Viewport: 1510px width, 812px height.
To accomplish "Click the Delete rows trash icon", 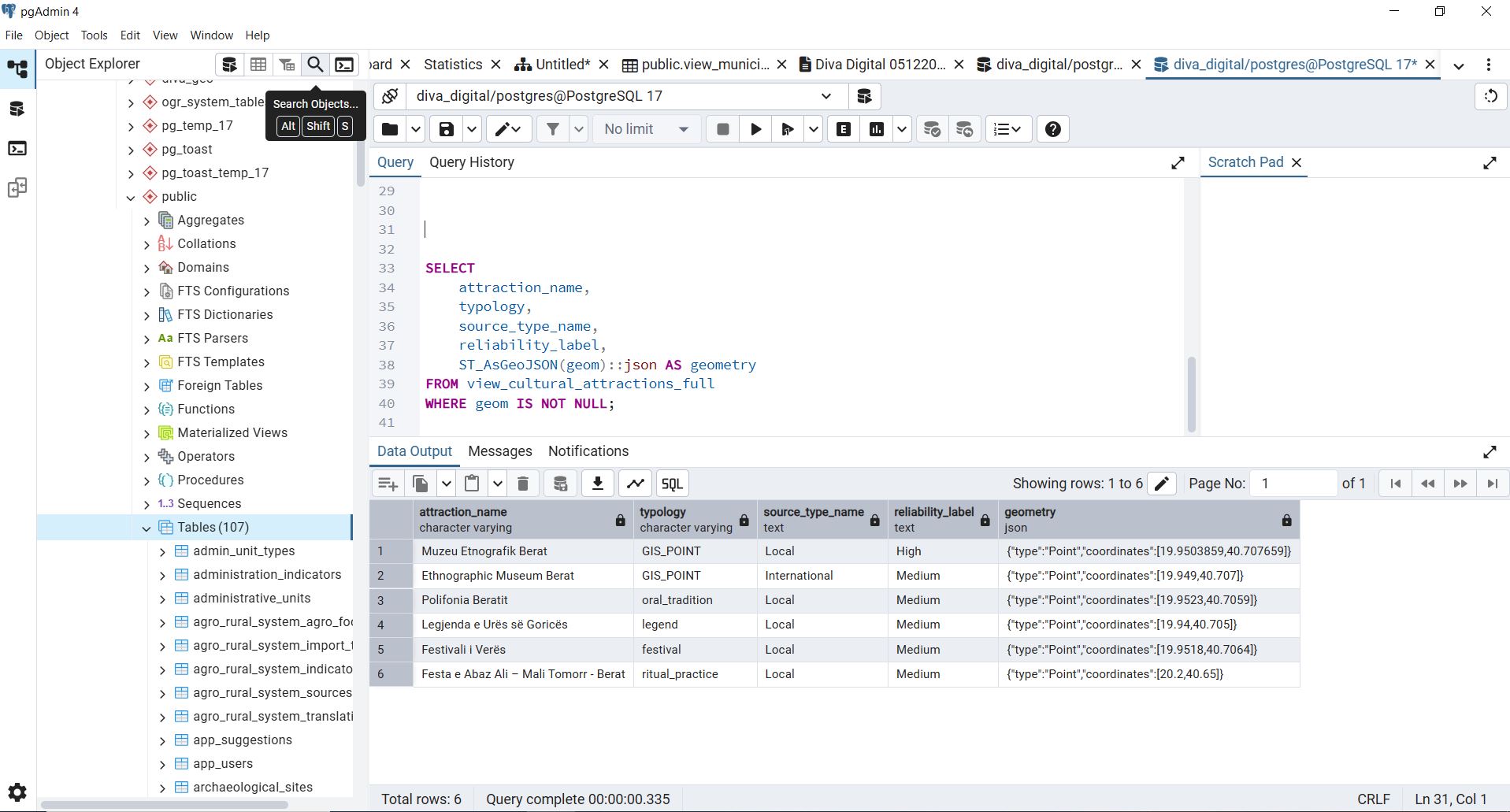I will pos(523,484).
